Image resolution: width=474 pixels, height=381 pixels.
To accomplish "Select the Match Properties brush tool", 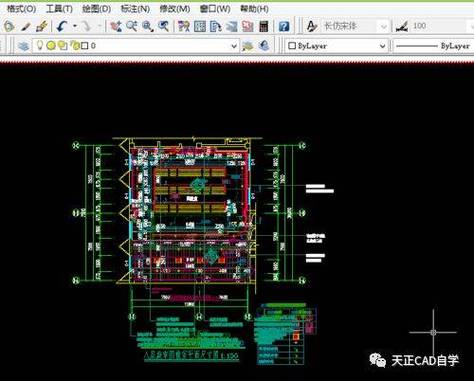I will click(26, 26).
